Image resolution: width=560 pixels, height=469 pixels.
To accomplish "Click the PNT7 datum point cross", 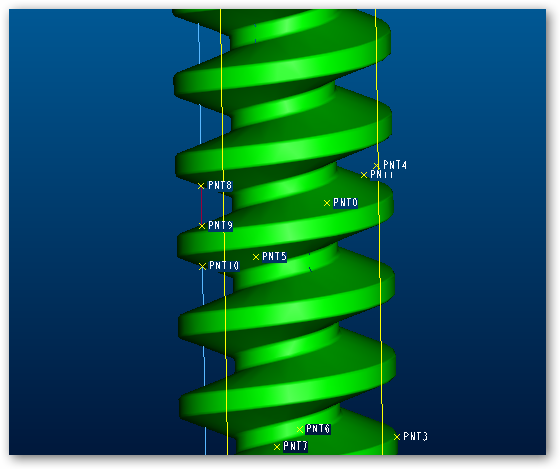I will click(277, 447).
